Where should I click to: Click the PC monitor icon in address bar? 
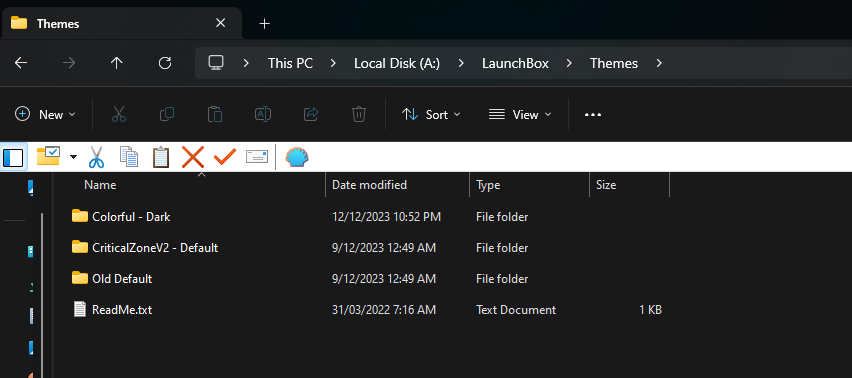click(x=216, y=63)
